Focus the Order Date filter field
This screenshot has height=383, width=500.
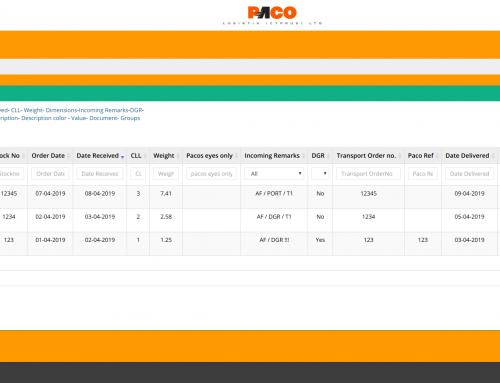(x=50, y=174)
